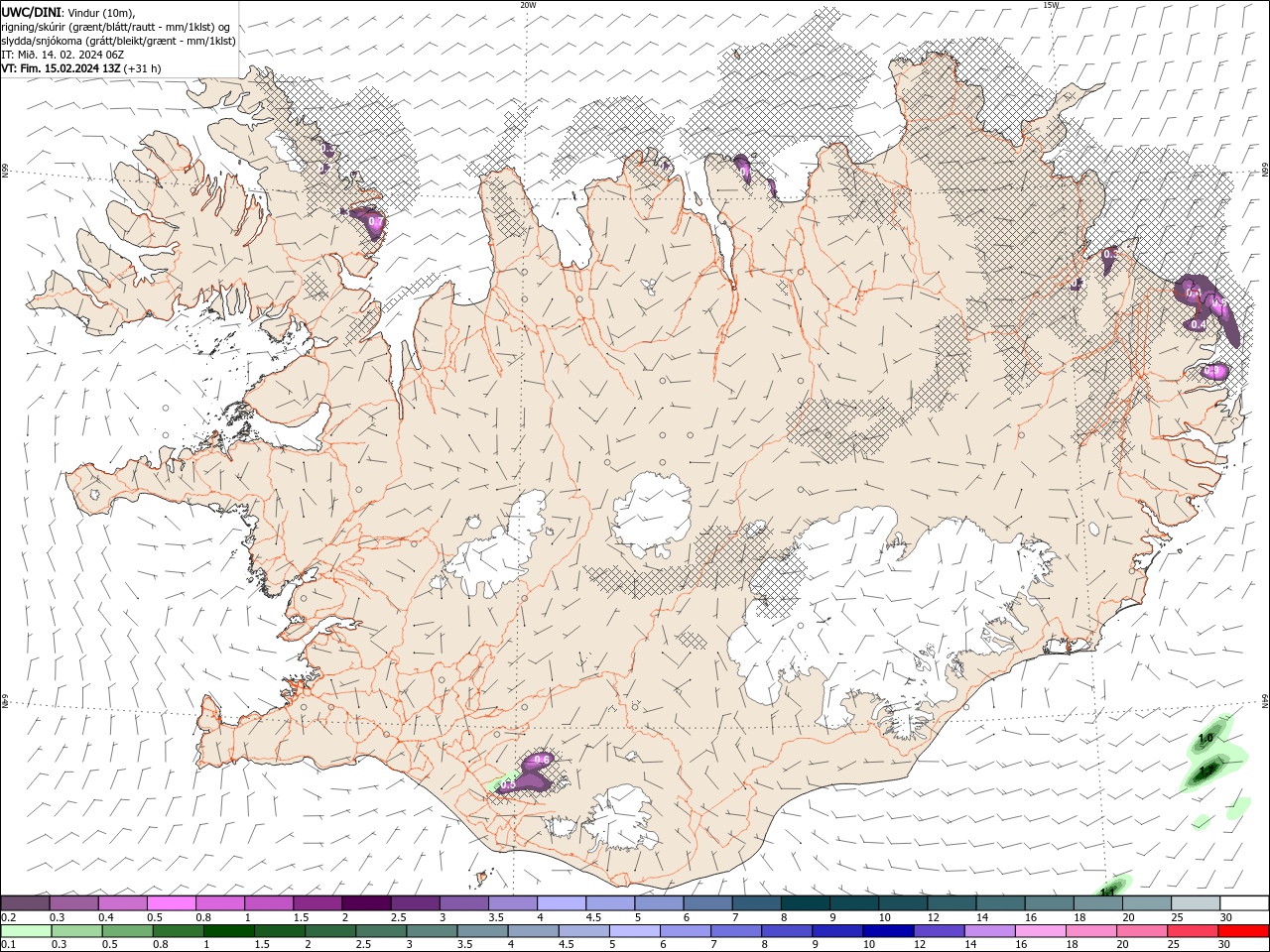
Task: Select the dark purple 2 swatch in upper legend
Action: 366,903
